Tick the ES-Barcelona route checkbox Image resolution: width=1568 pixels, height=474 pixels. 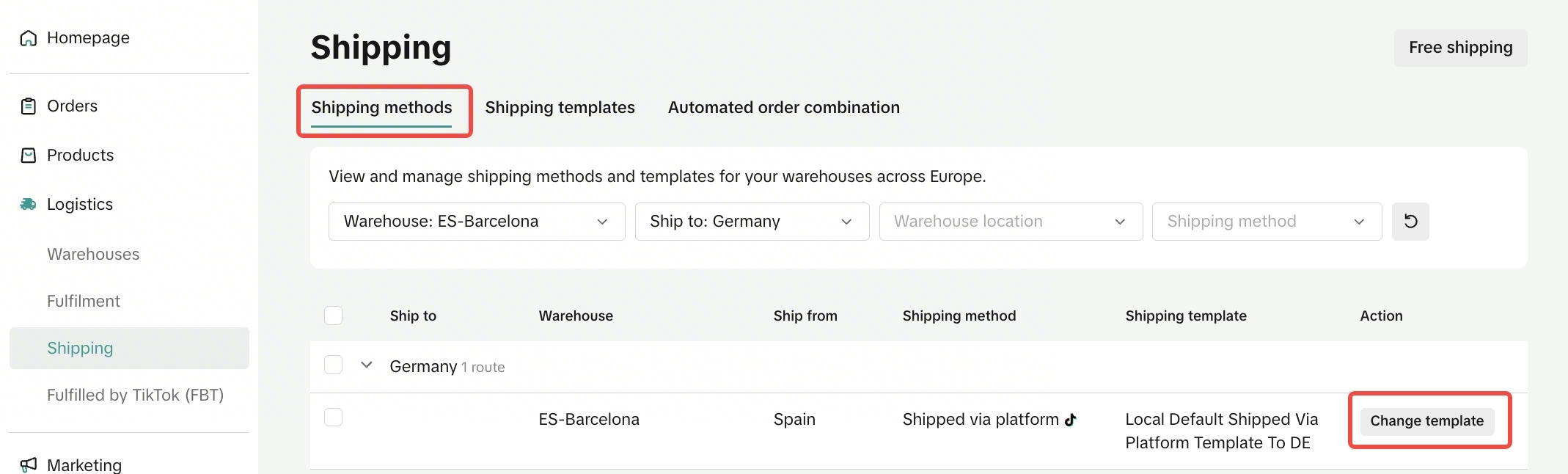(333, 418)
